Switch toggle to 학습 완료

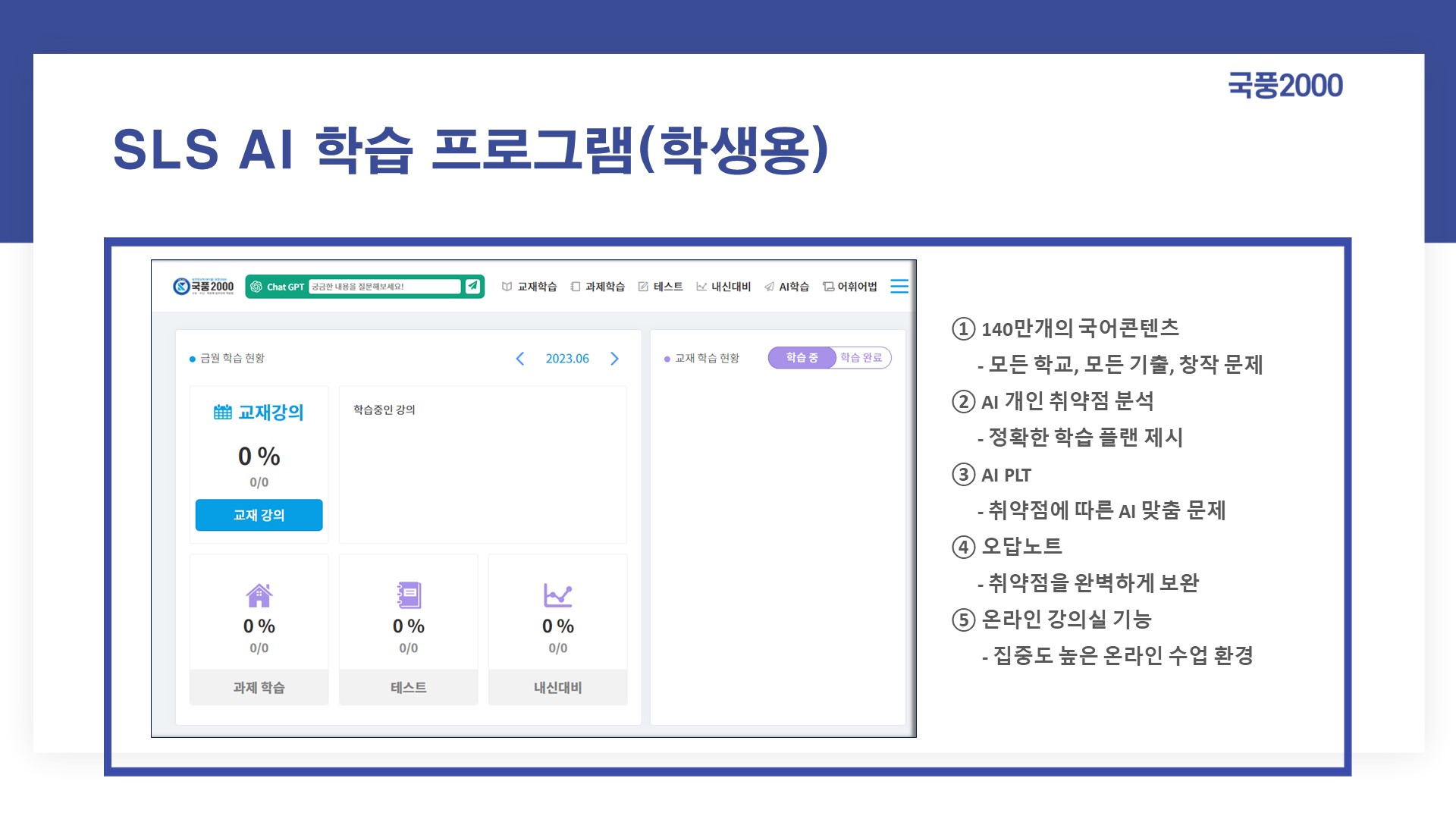(861, 357)
